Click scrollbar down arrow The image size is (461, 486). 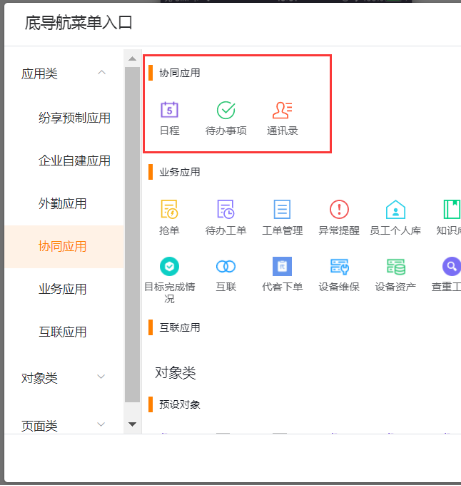click(x=132, y=424)
